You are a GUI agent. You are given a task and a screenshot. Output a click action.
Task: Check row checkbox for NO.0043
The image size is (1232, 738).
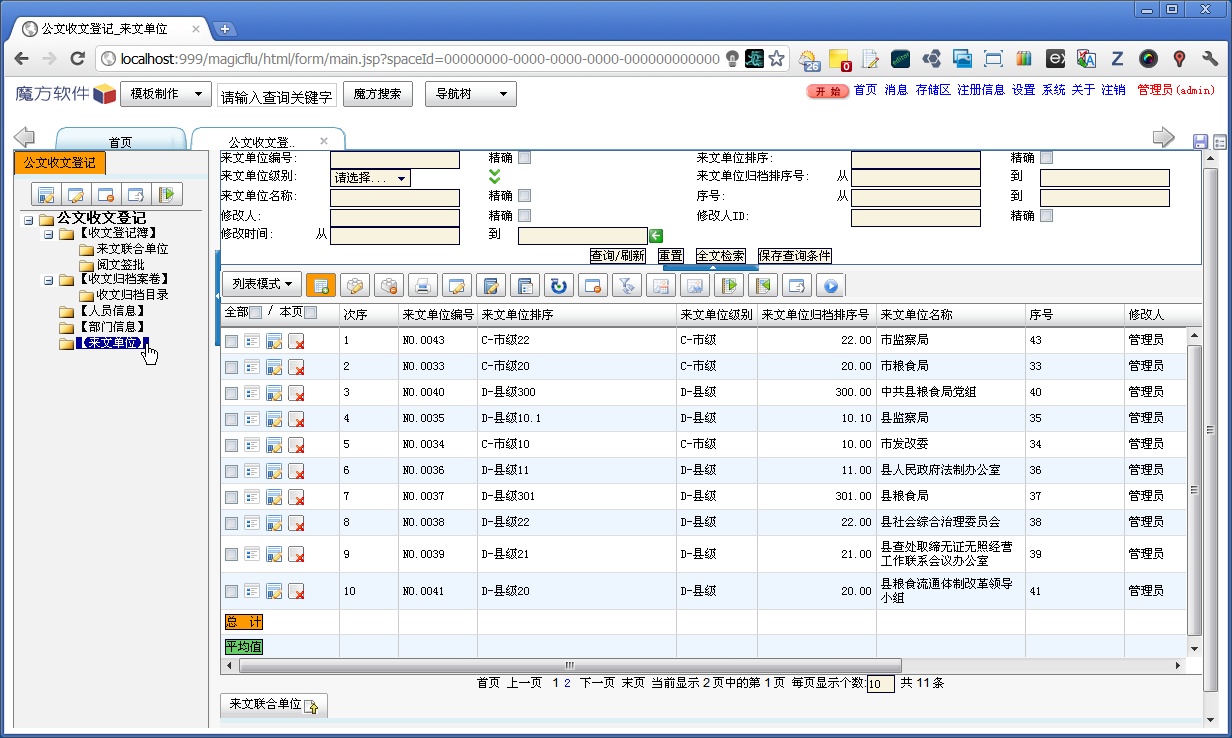point(231,341)
